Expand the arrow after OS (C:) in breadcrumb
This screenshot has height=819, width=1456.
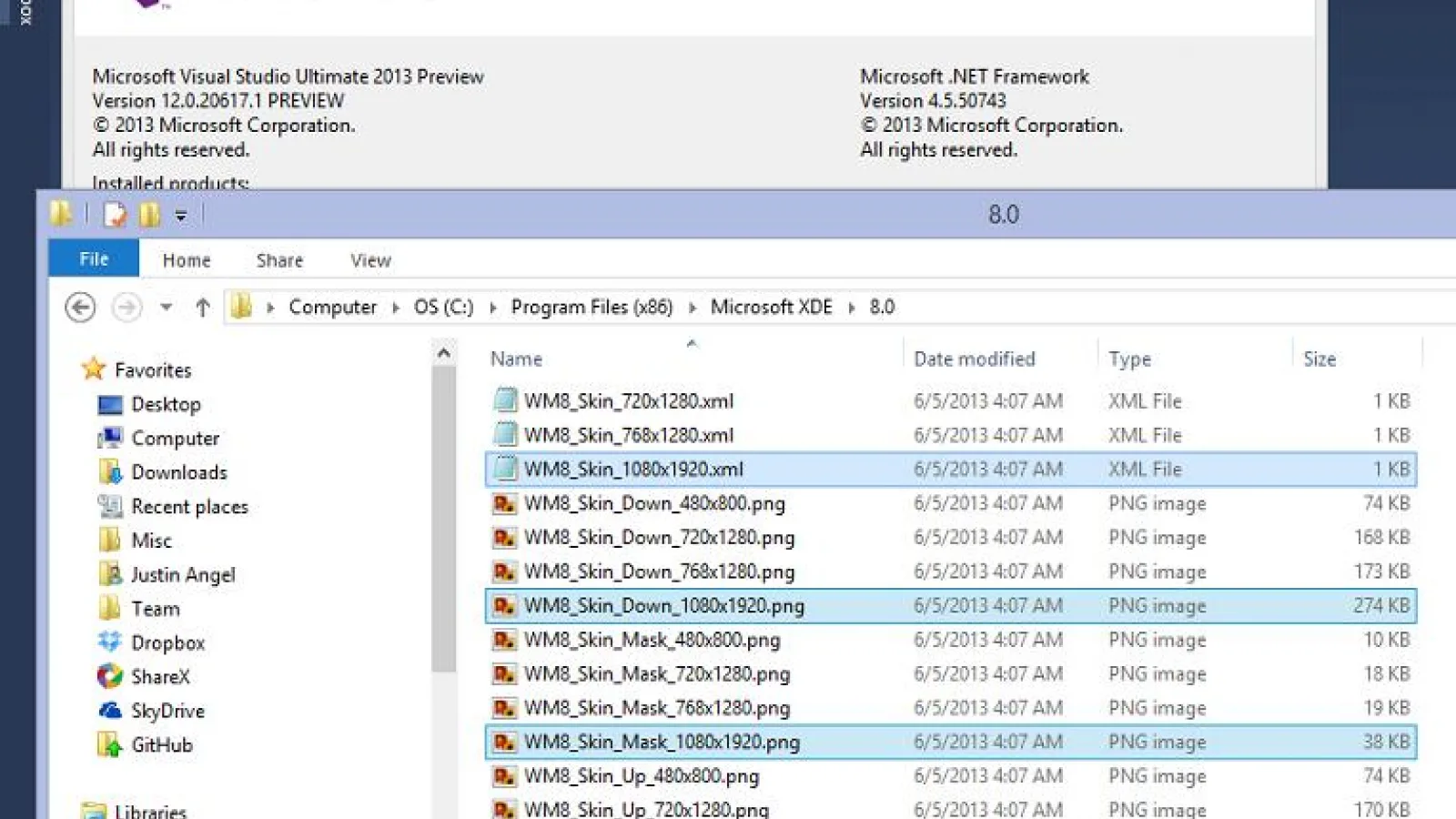click(493, 308)
